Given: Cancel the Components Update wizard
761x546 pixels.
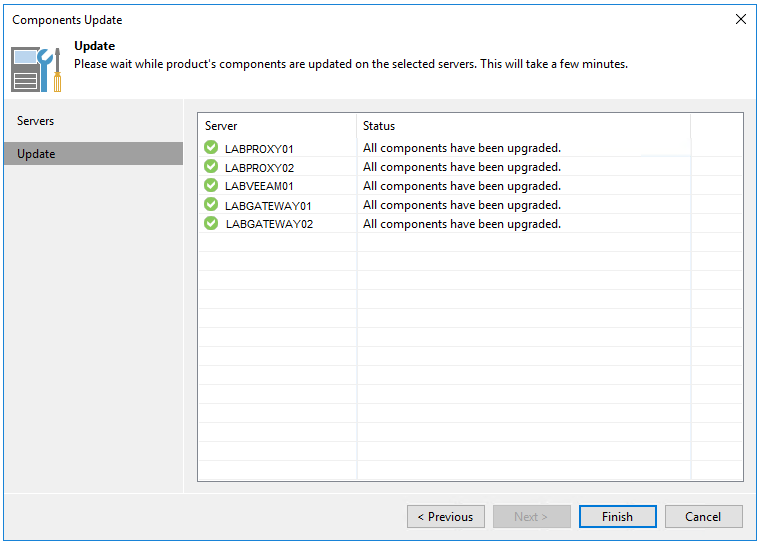Looking at the screenshot, I should (703, 517).
